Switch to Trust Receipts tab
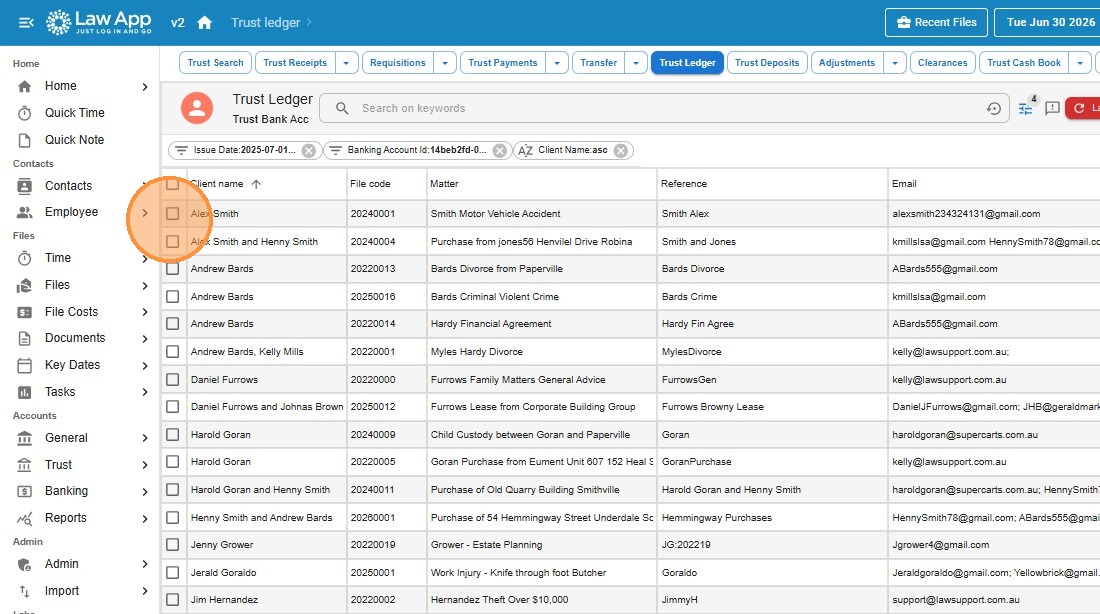The width and height of the screenshot is (1100, 614). (295, 63)
